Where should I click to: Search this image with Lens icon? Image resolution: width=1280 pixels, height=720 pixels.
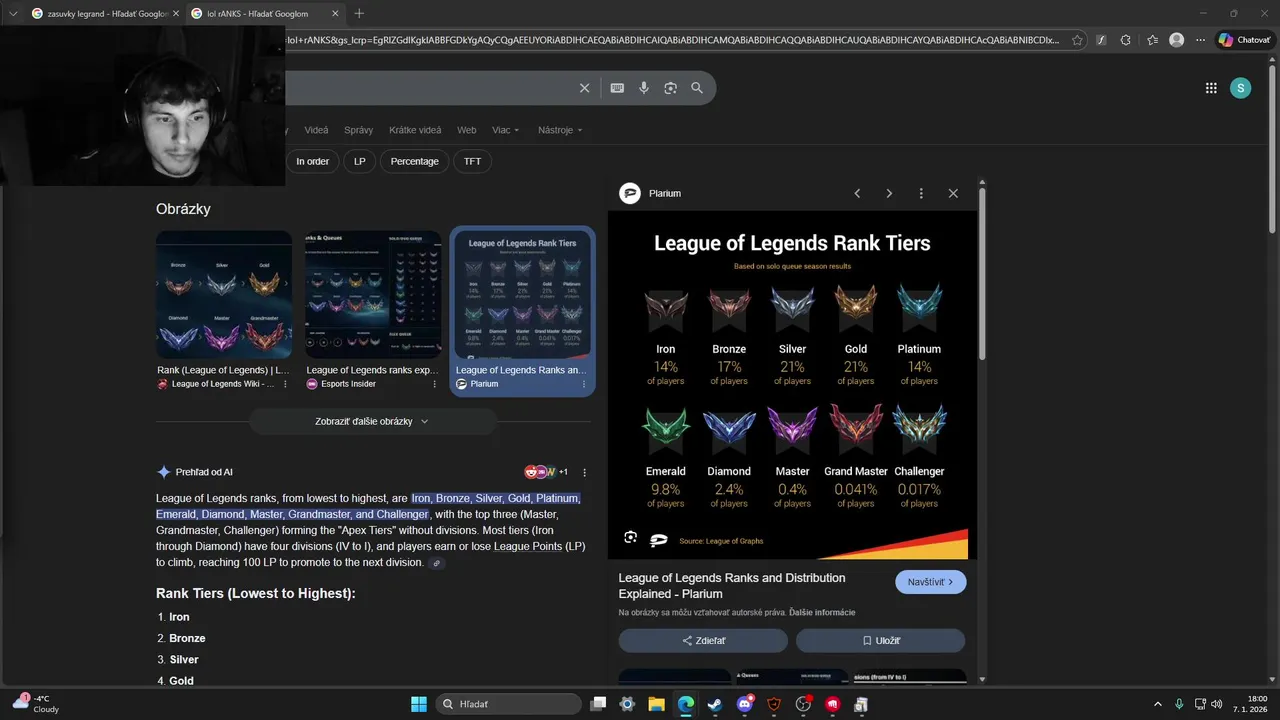(x=630, y=538)
